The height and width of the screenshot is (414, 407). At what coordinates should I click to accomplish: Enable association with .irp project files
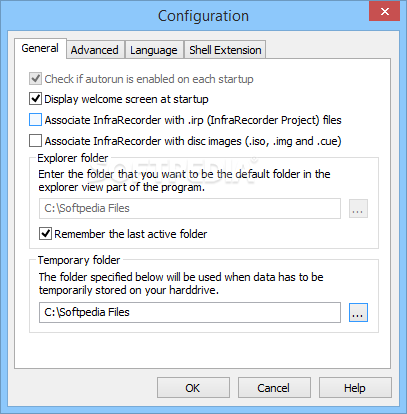[35, 120]
